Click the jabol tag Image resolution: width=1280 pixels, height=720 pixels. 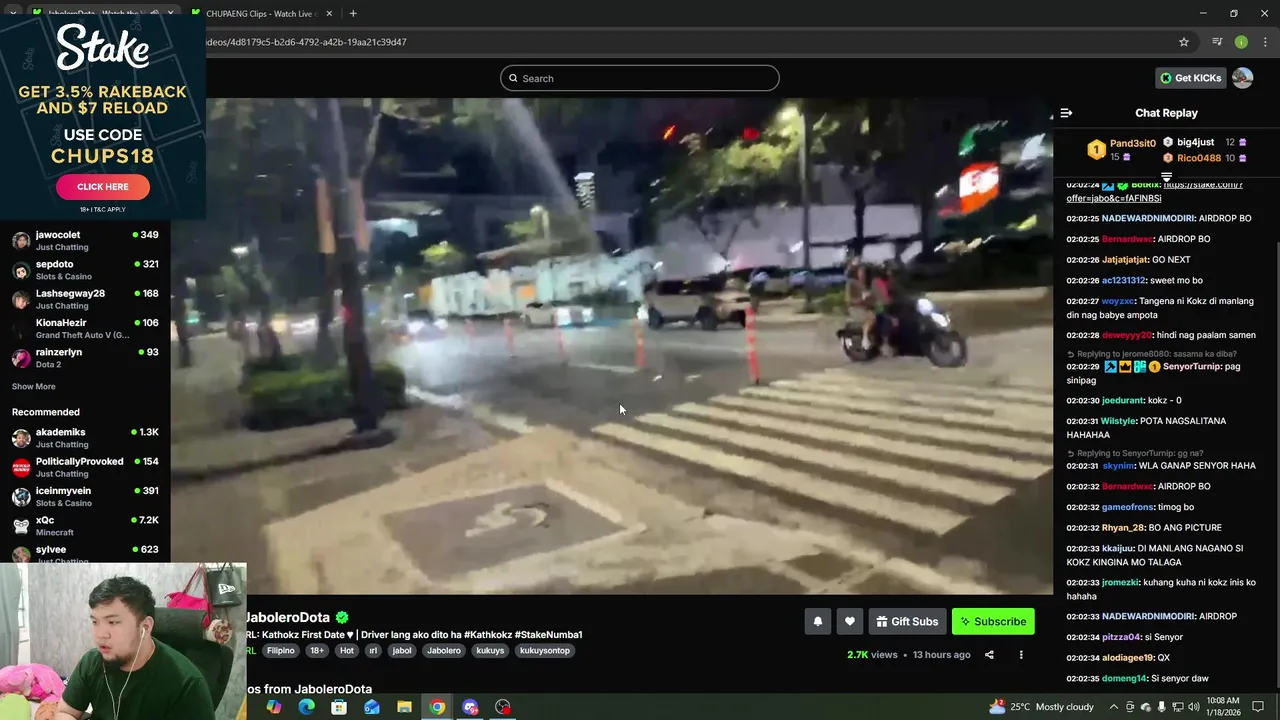tap(402, 650)
